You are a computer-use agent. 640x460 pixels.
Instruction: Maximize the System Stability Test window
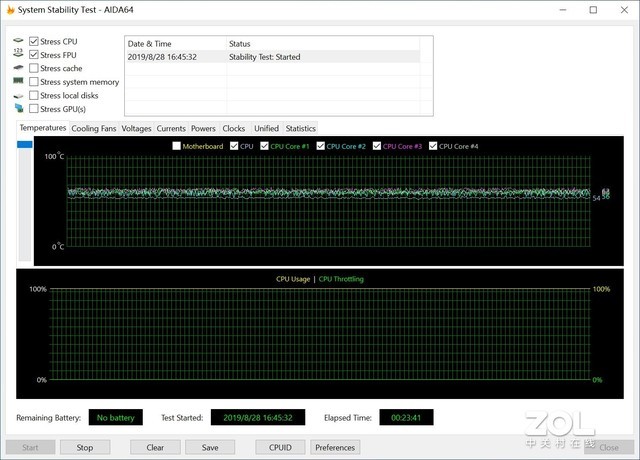click(593, 10)
